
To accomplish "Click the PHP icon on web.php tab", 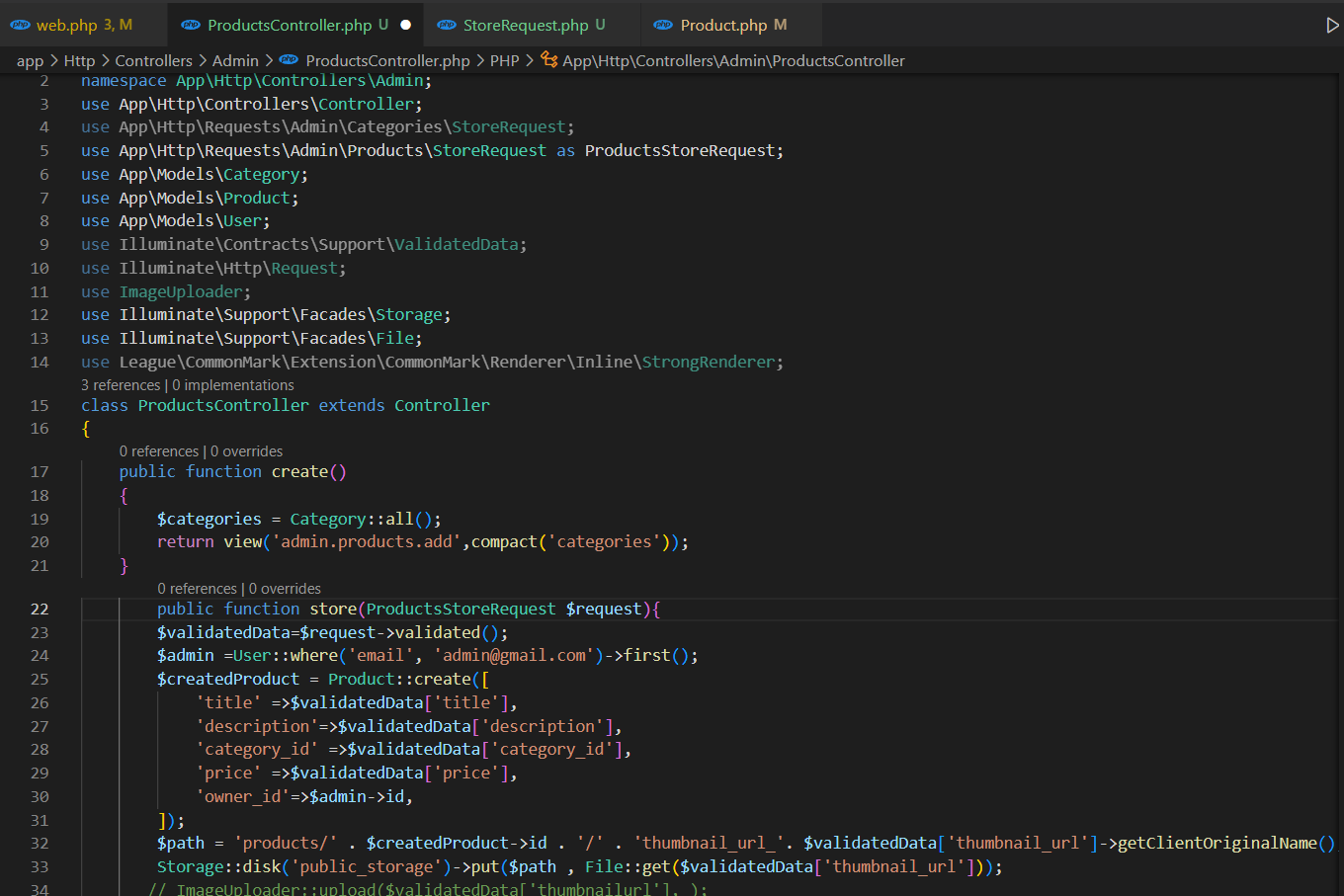I will (20, 25).
